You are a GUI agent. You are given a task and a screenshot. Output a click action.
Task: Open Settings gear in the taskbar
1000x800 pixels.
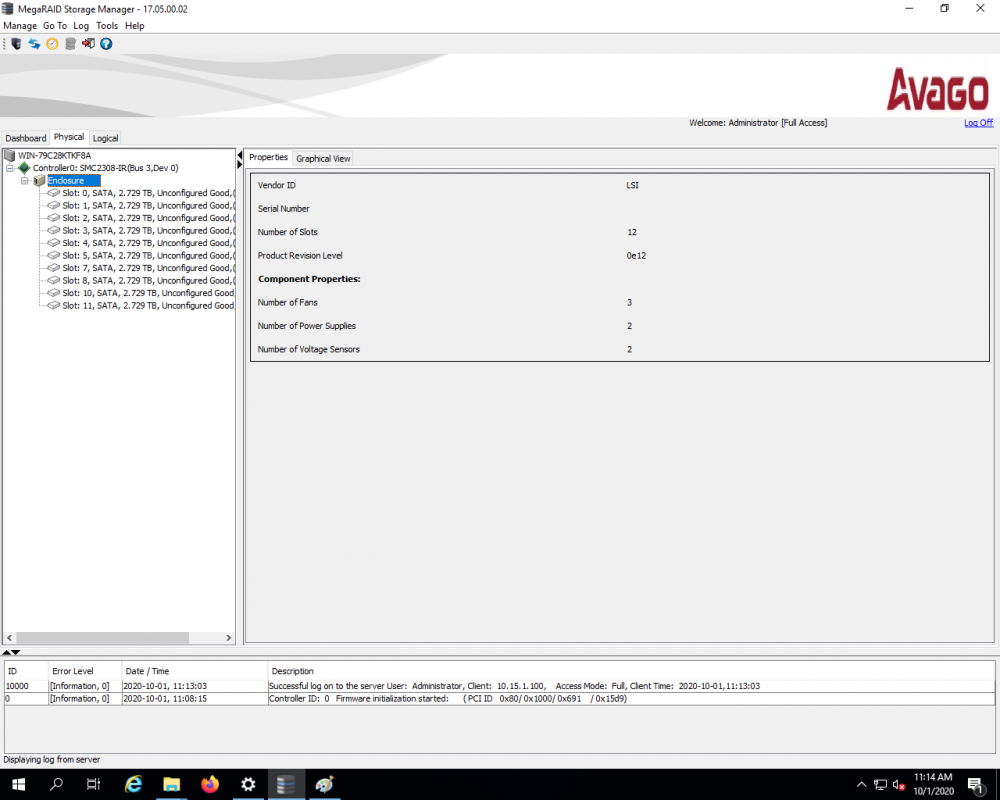(248, 784)
